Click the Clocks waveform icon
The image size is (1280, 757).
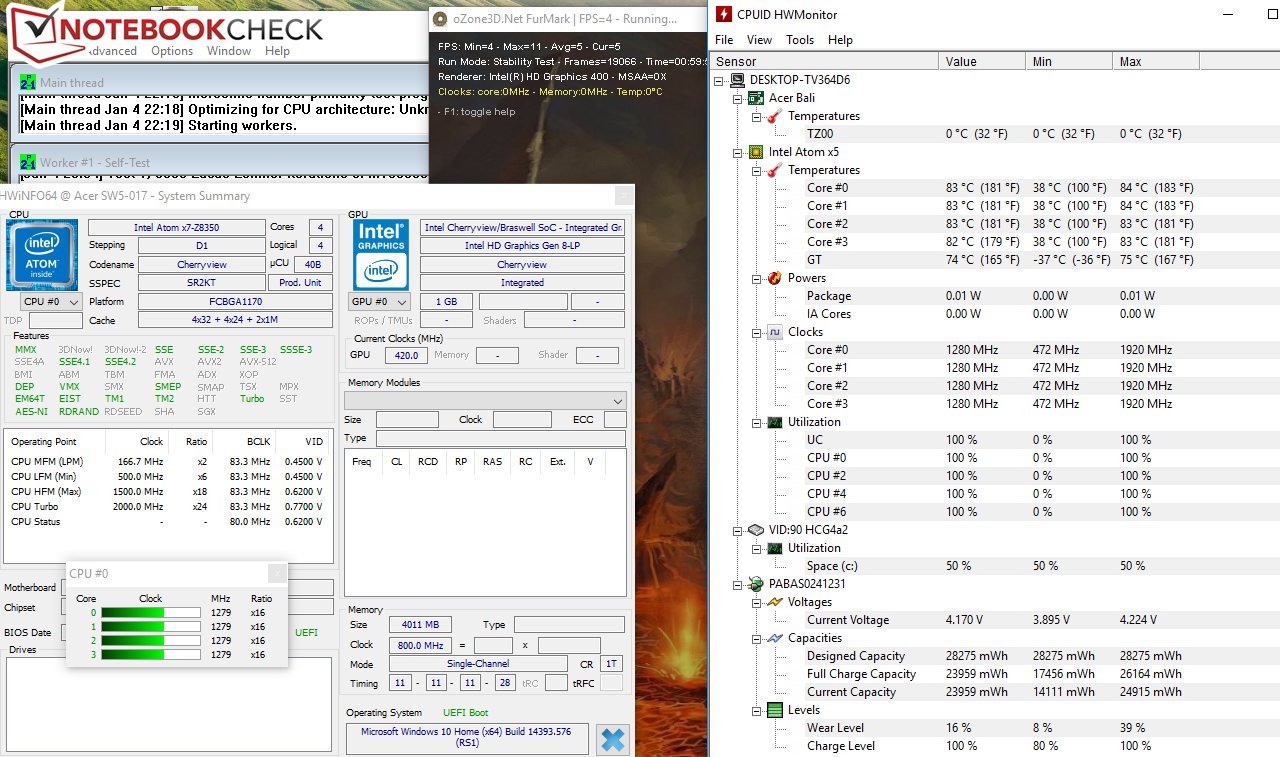tap(775, 332)
